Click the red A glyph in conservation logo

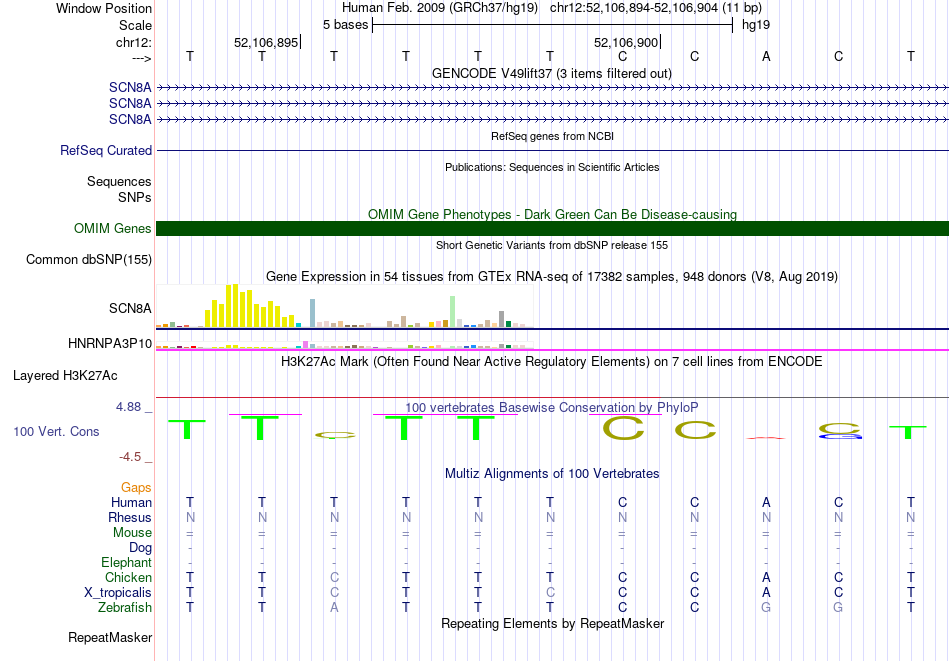(766, 437)
